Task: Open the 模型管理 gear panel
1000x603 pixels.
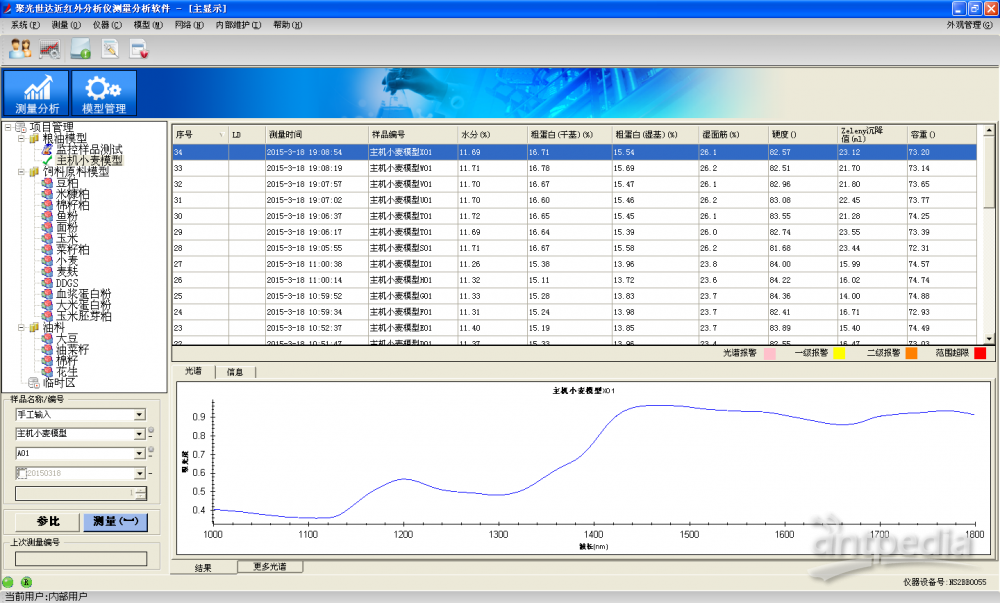Action: (103, 93)
